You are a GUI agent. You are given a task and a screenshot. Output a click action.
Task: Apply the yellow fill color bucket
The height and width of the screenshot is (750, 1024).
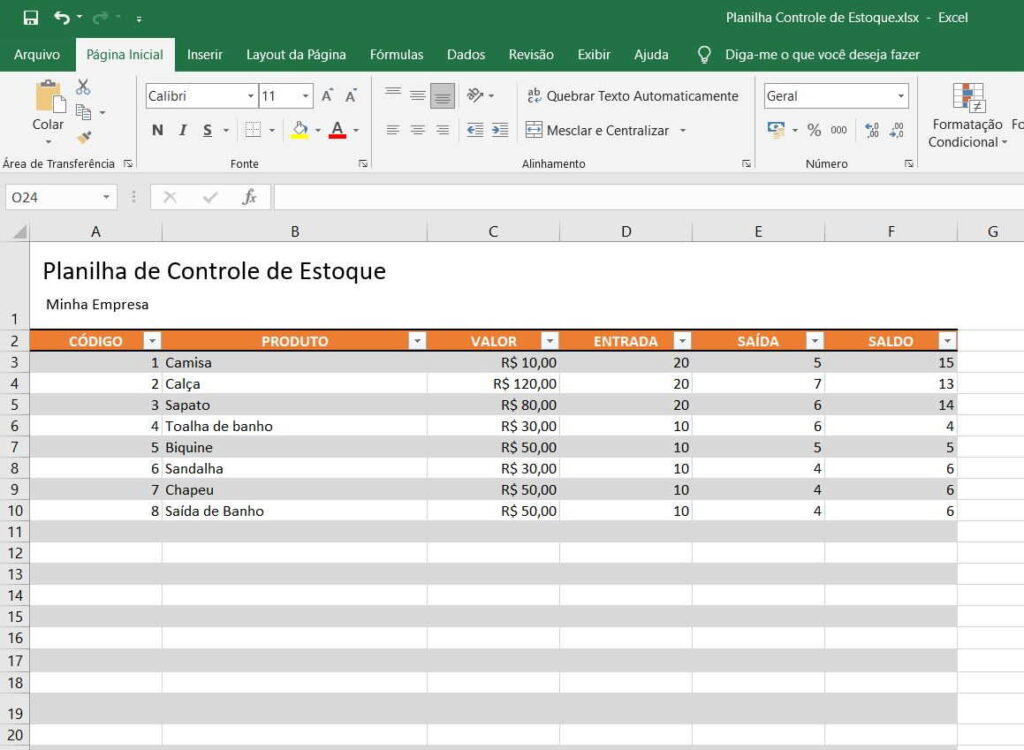click(x=299, y=130)
